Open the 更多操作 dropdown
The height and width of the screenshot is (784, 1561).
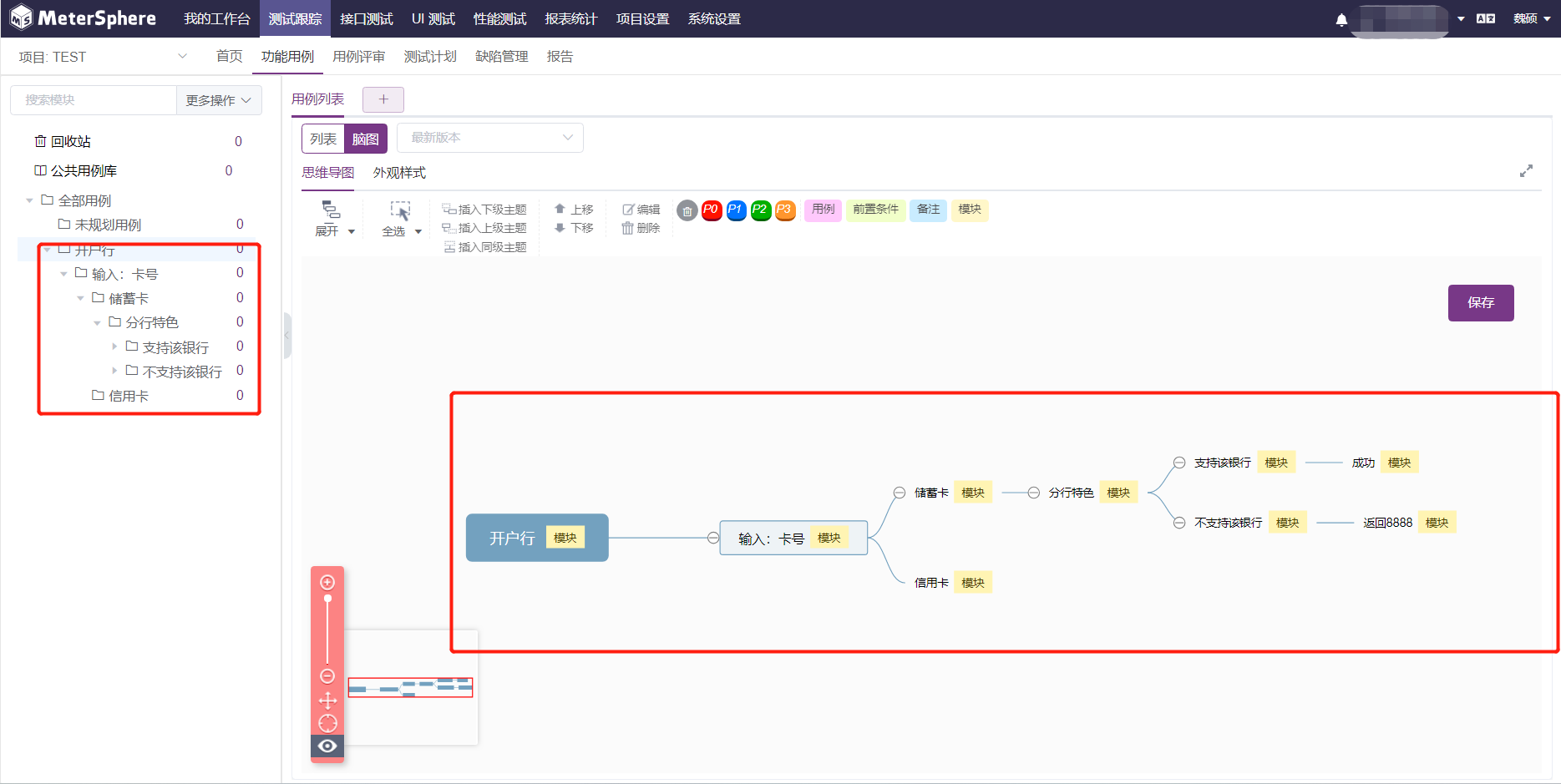217,99
